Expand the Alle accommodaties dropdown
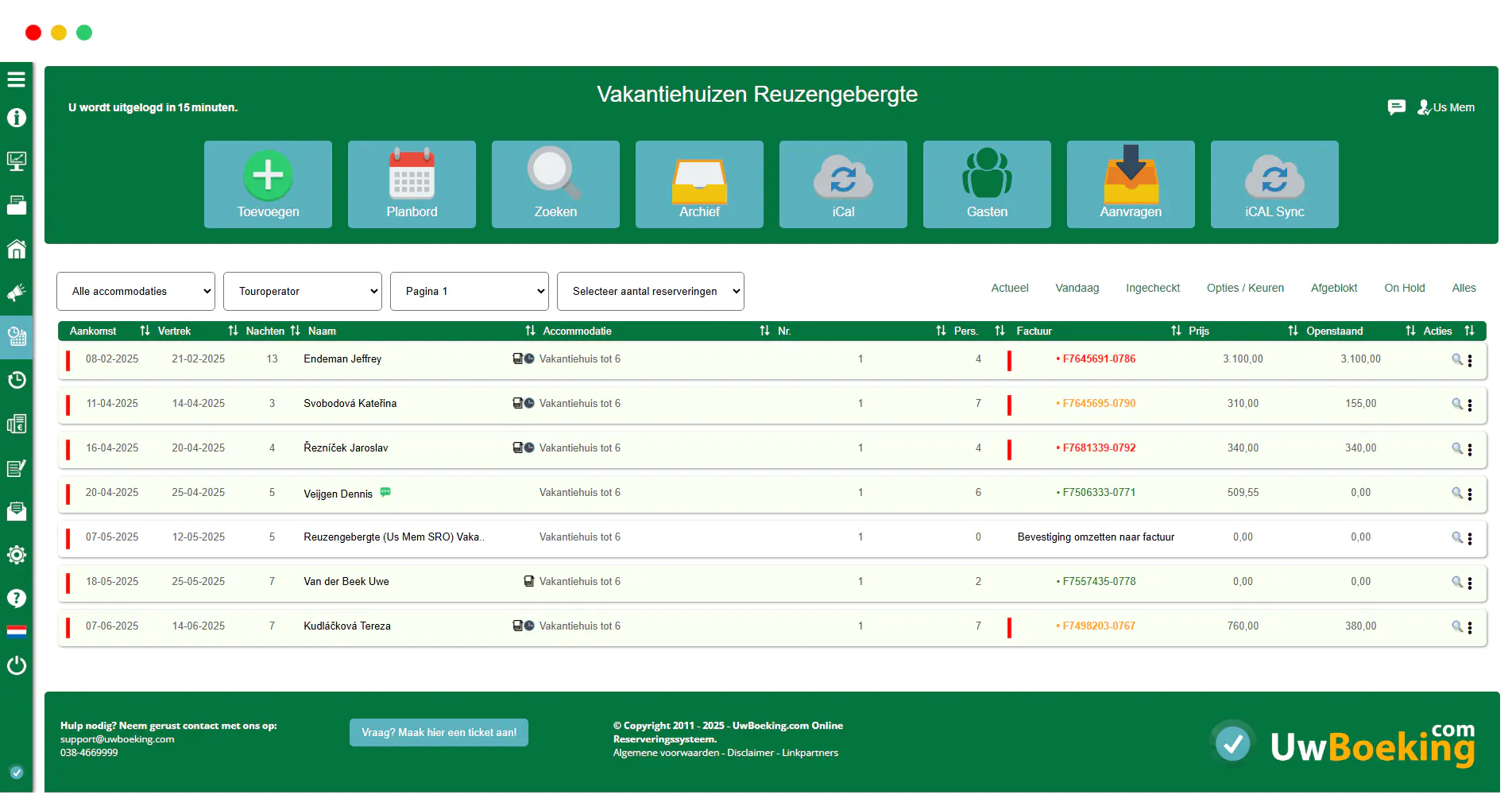Screen dimensions: 1512x810 (x=136, y=292)
